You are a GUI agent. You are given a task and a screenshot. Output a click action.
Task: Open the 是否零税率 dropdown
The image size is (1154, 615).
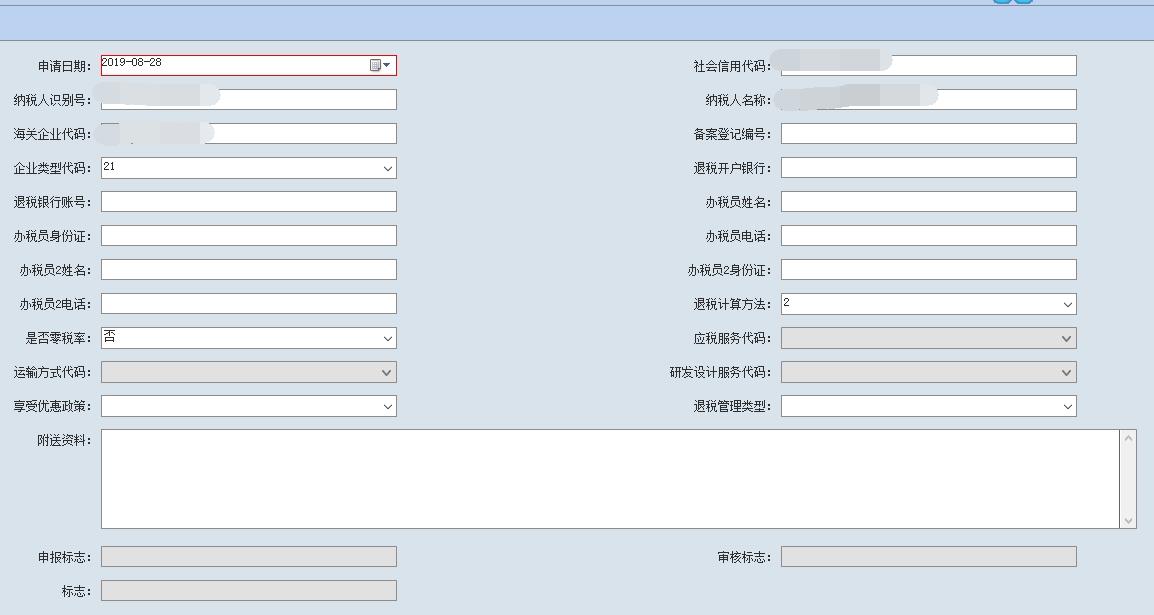click(388, 338)
